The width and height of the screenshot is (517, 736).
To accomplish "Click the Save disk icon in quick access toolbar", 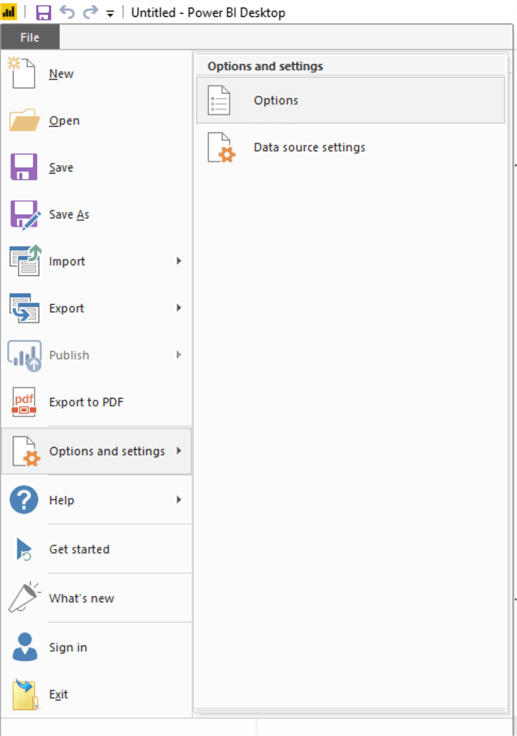I will click(44, 12).
